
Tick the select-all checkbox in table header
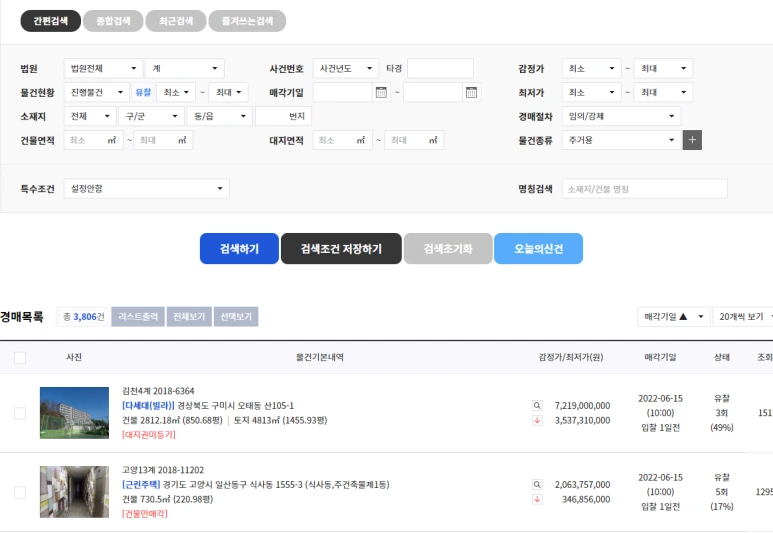20,357
